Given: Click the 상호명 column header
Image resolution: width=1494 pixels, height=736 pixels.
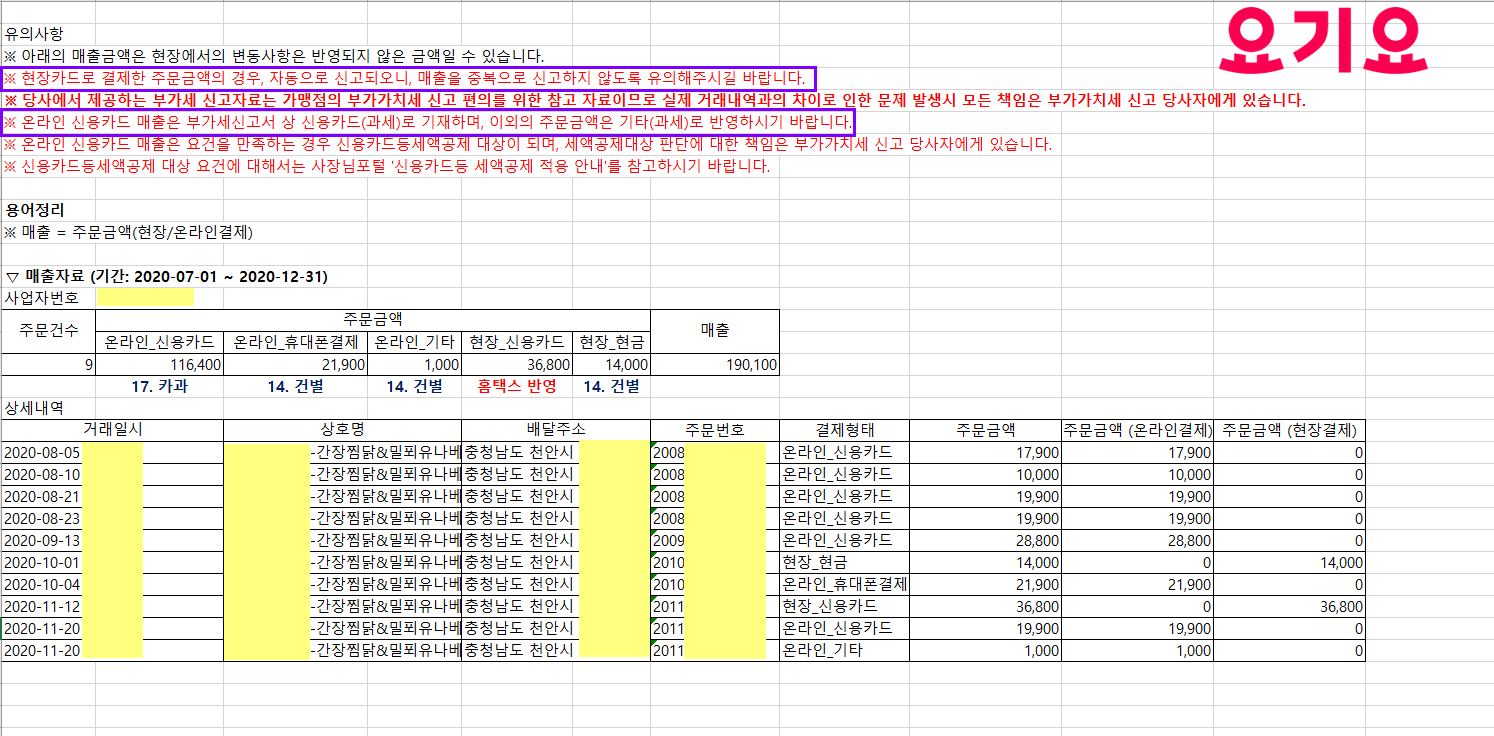Looking at the screenshot, I should (343, 430).
